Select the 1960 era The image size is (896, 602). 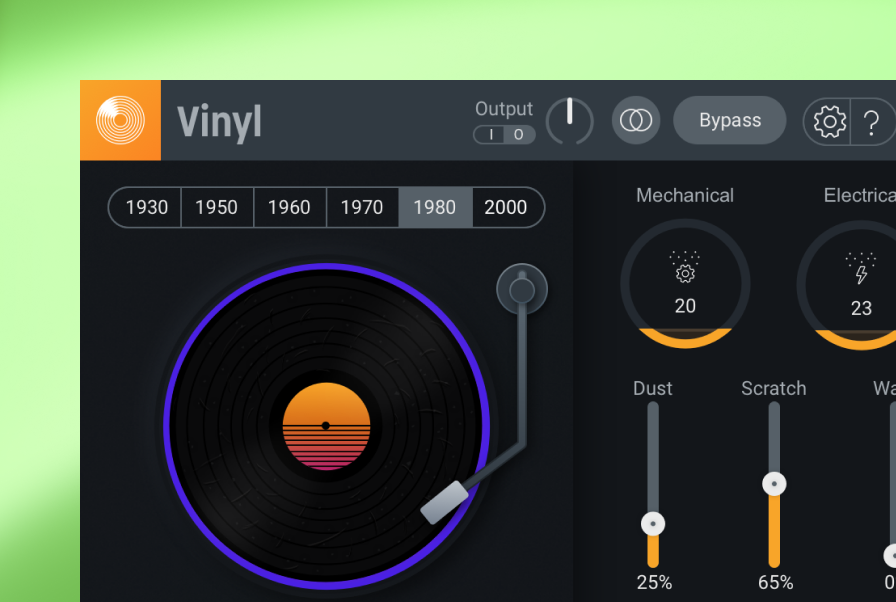289,207
